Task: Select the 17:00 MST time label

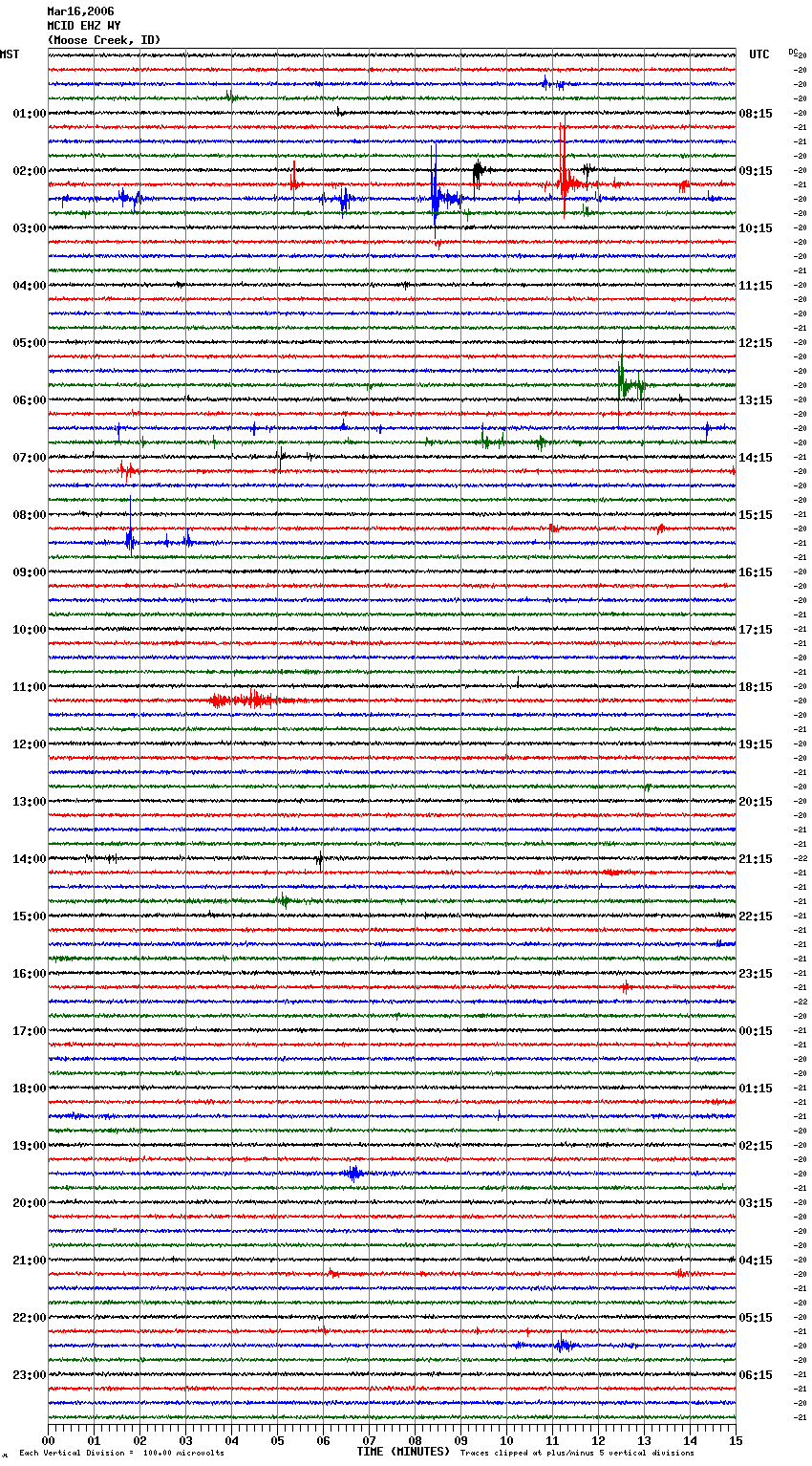Action: pos(29,1031)
